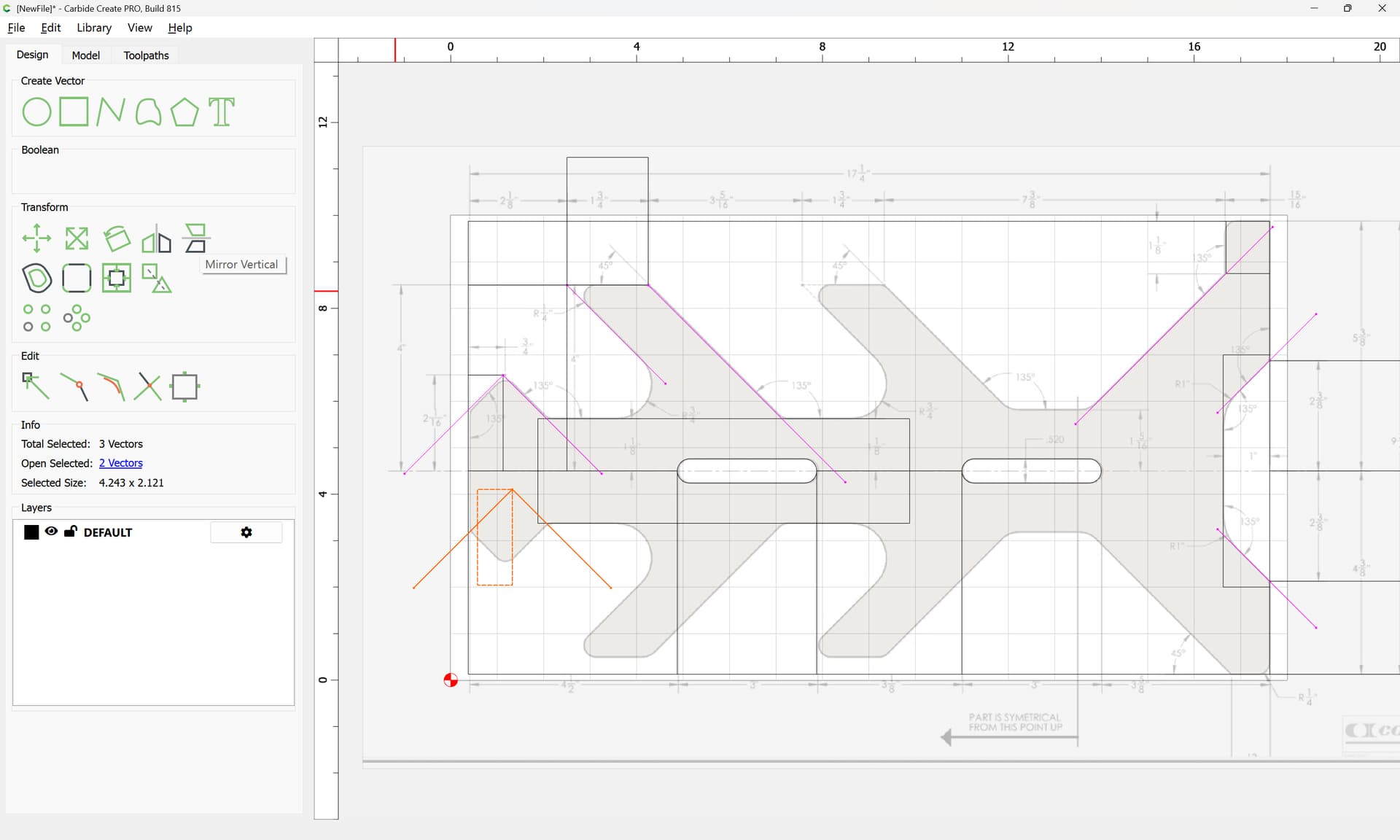Activate the Rotate transform tool
1400x840 pixels.
pos(117,238)
